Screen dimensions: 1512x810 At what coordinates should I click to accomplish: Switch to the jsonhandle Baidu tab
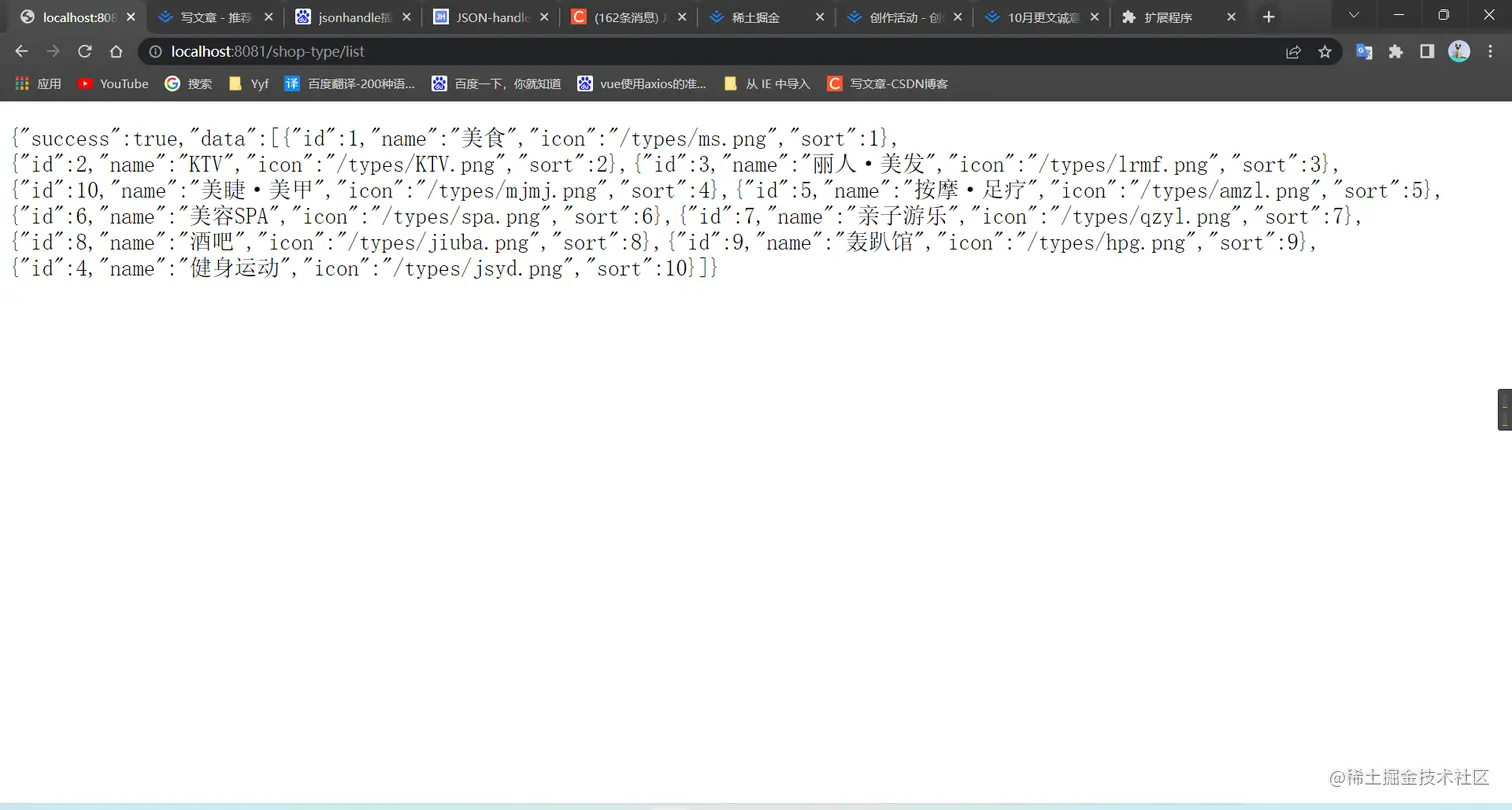point(352,17)
